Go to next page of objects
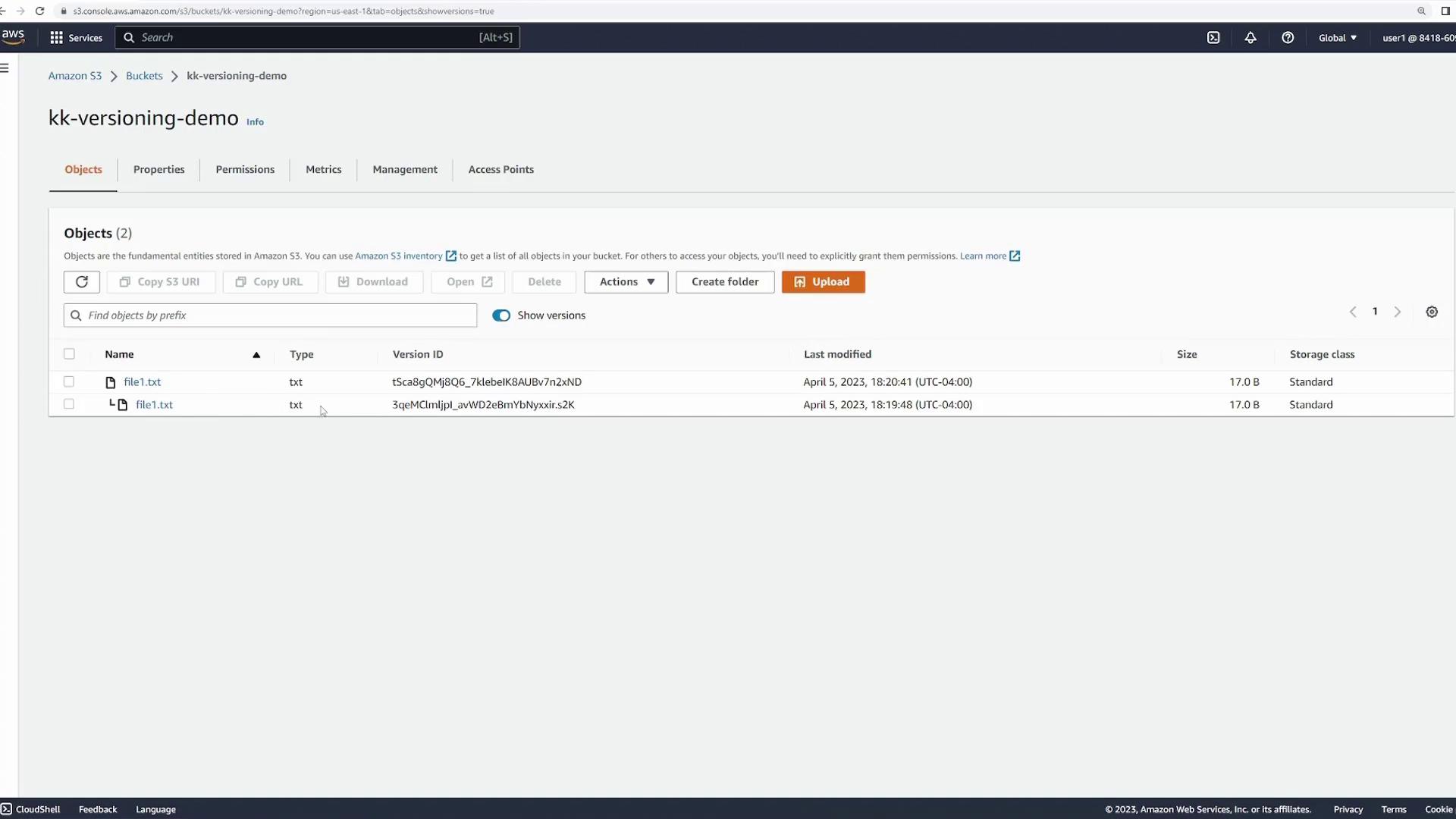 click(x=1398, y=312)
